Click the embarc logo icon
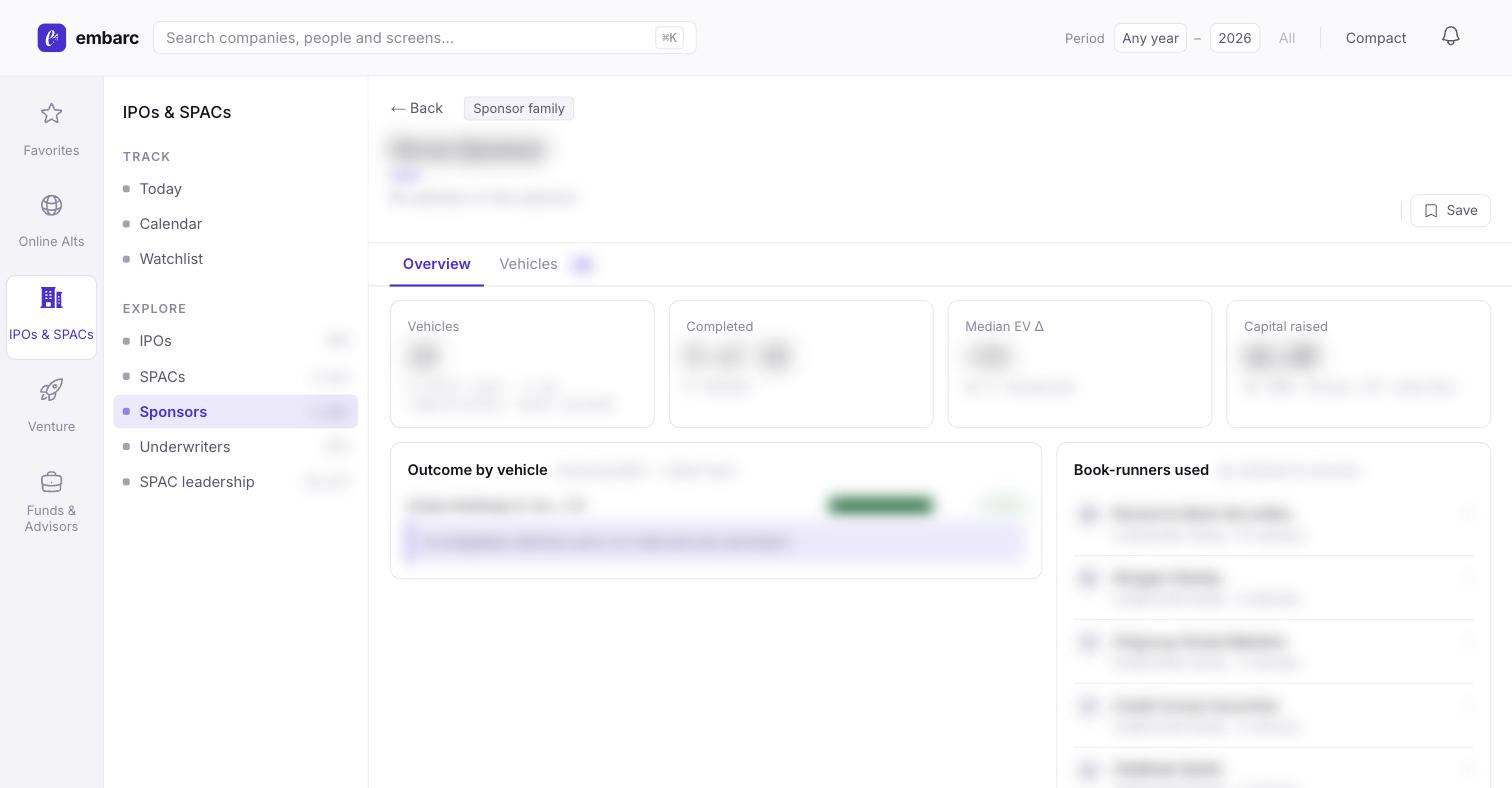 tap(52, 38)
